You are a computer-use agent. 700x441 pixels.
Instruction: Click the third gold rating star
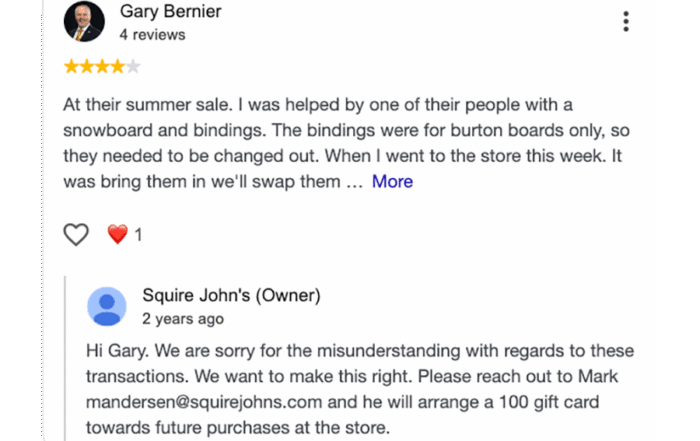pyautogui.click(x=102, y=67)
